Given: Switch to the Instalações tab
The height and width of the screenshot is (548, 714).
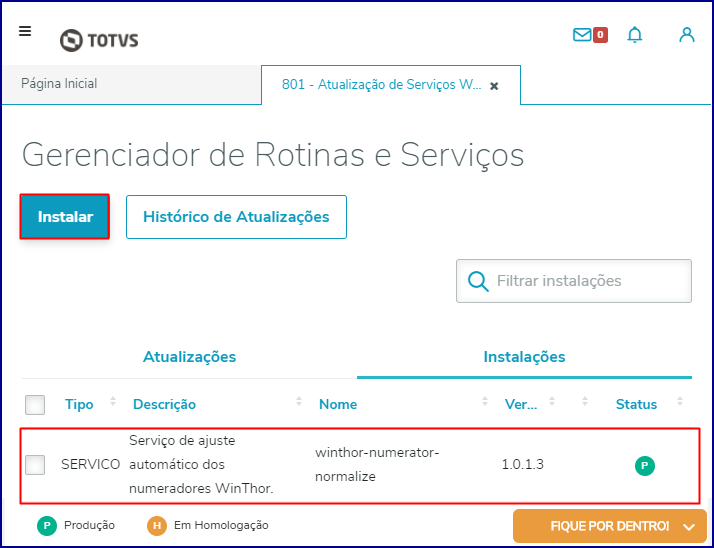Looking at the screenshot, I should 524,357.
